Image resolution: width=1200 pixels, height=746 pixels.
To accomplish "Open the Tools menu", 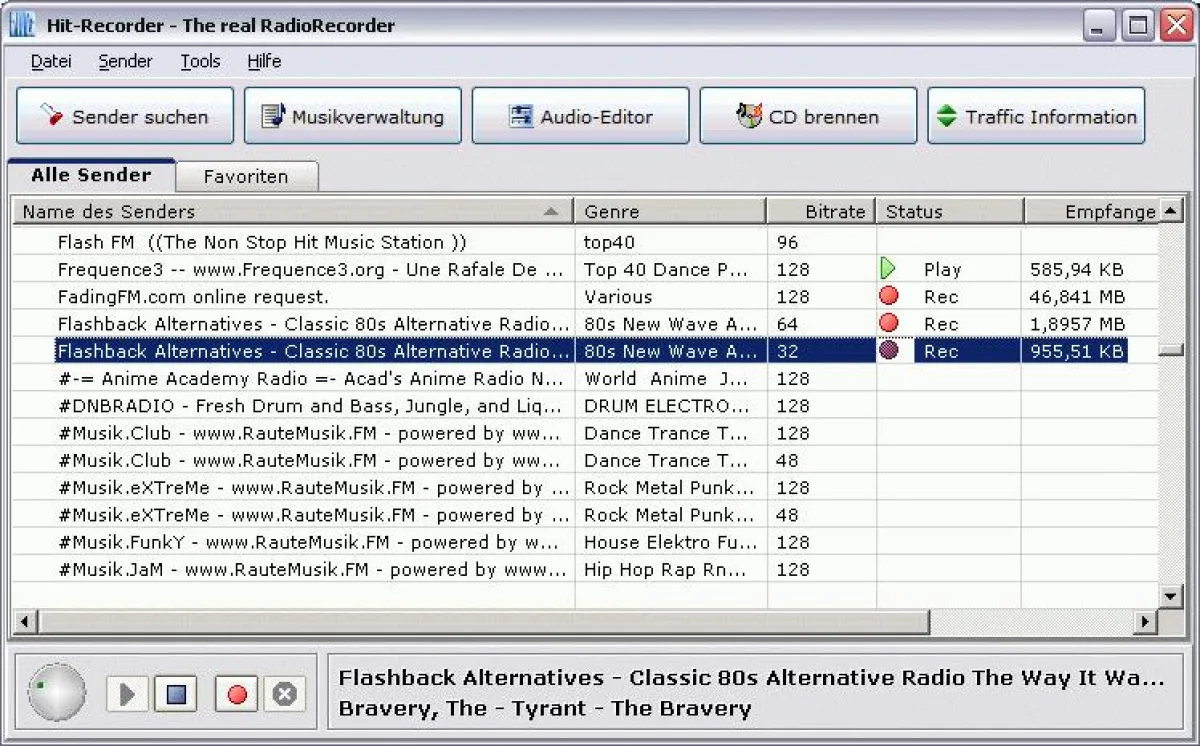I will pos(200,62).
